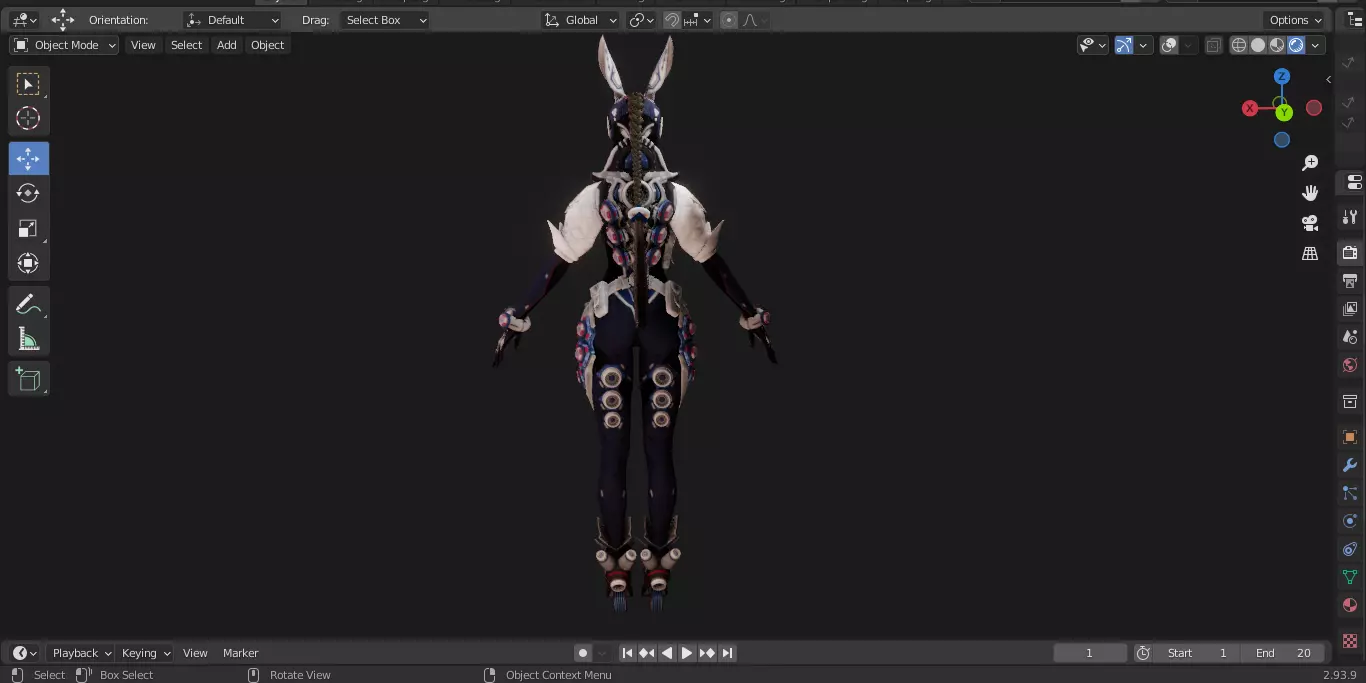This screenshot has width=1366, height=683.
Task: Open the viewport shading options dropdown
Action: click(1316, 45)
